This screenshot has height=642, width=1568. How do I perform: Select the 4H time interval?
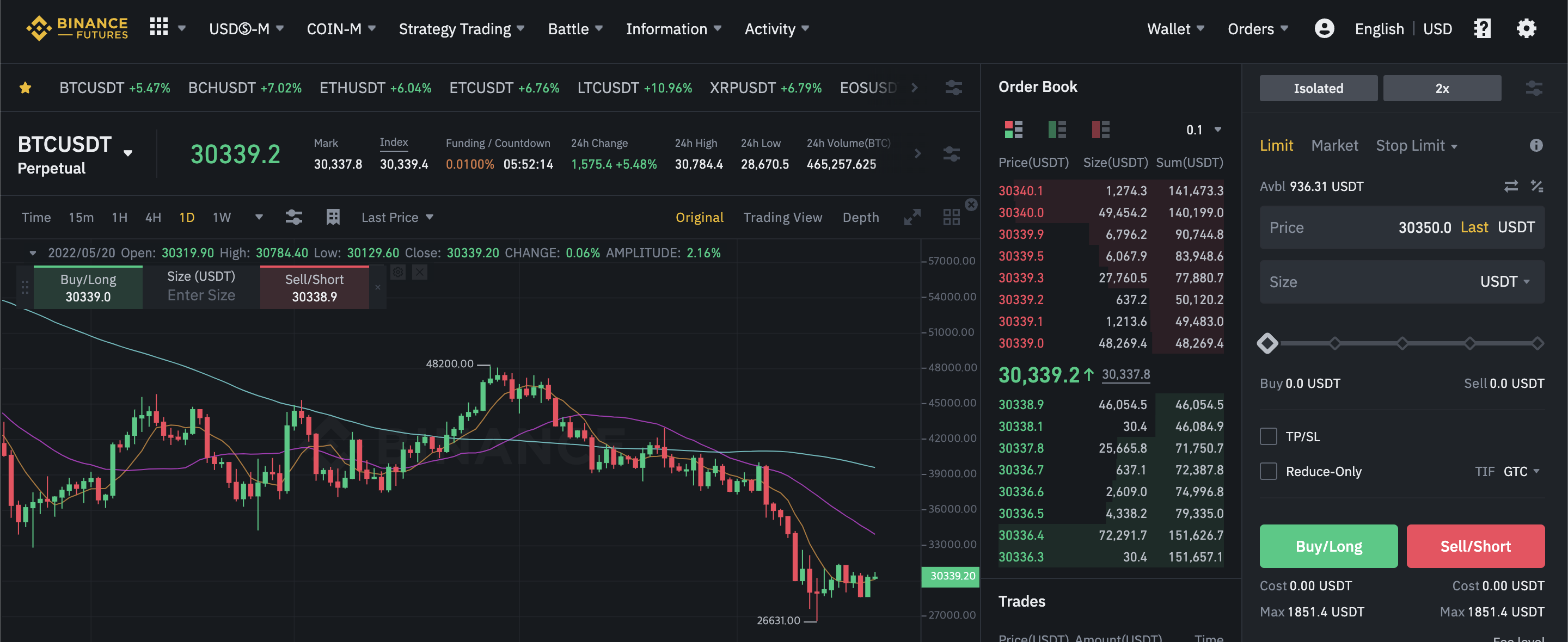click(x=153, y=217)
